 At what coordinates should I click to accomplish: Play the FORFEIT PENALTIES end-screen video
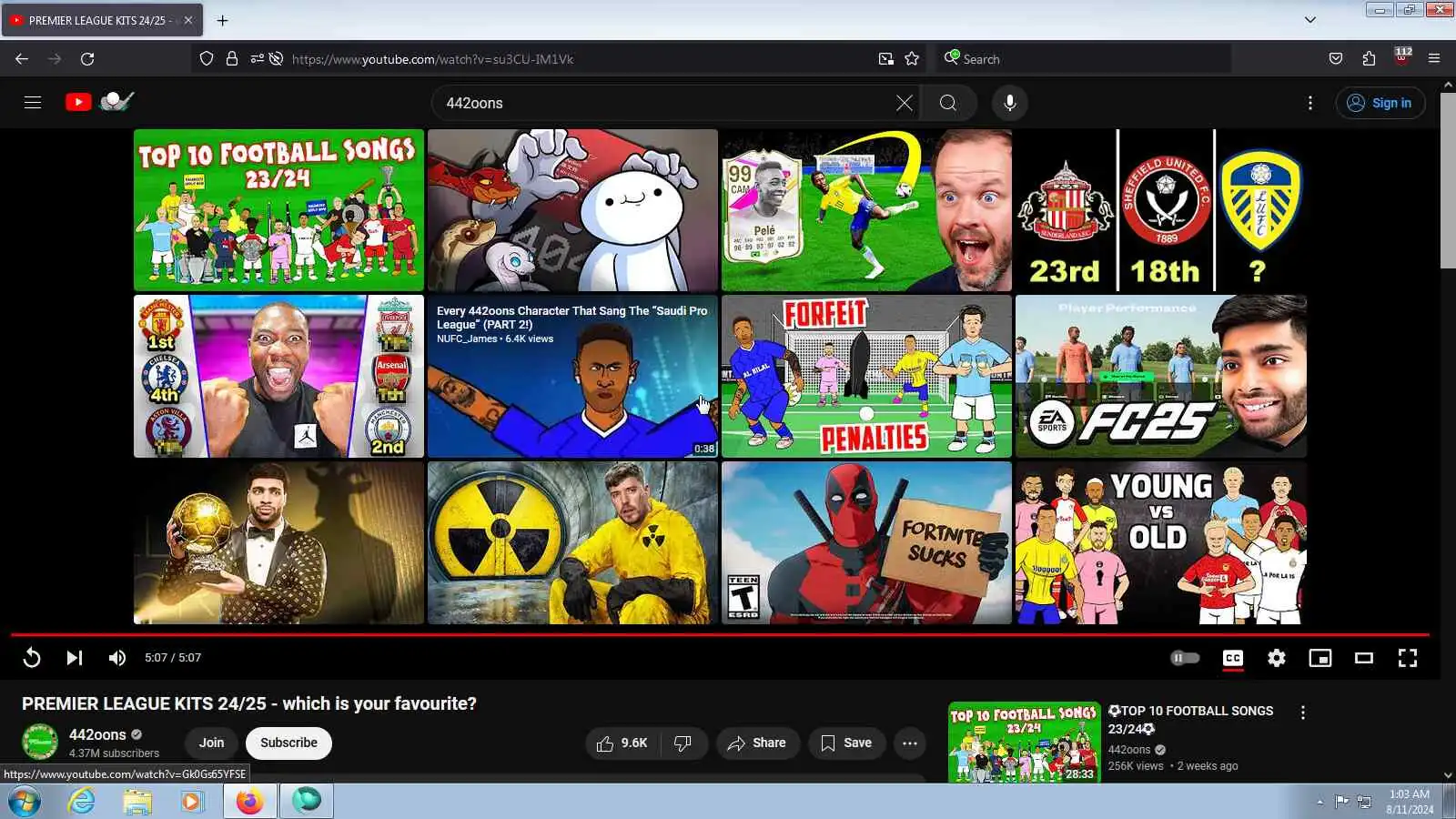[866, 376]
